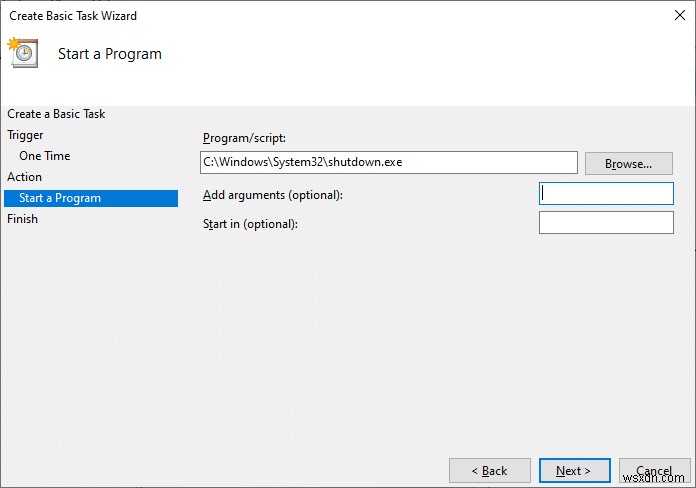The width and height of the screenshot is (696, 488).
Task: Click the Program/script path field
Action: point(388,162)
